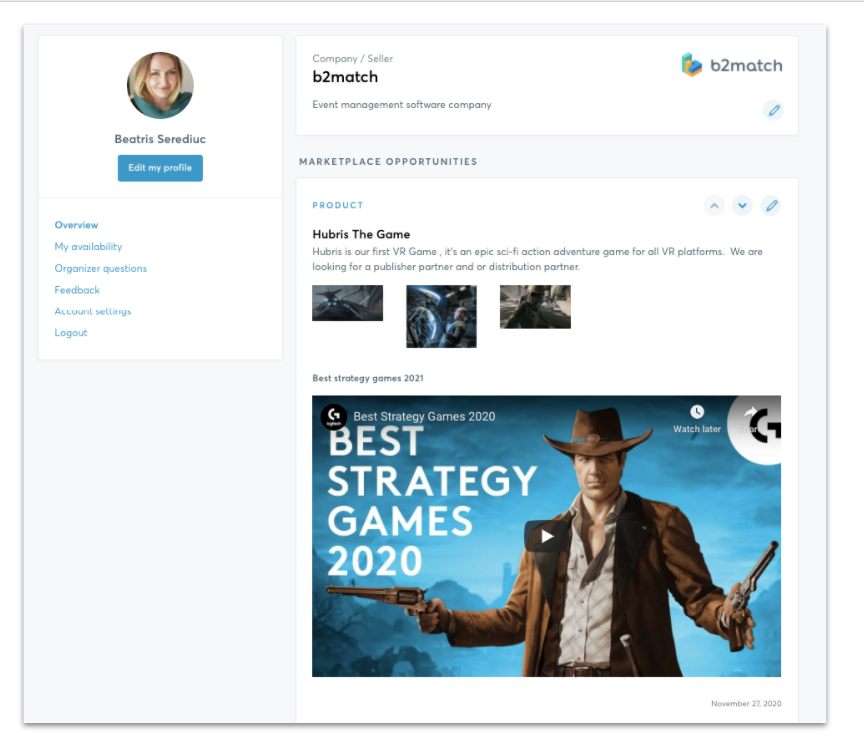Play the Best Strategy Games video
The width and height of the screenshot is (864, 741).
pyautogui.click(x=546, y=536)
